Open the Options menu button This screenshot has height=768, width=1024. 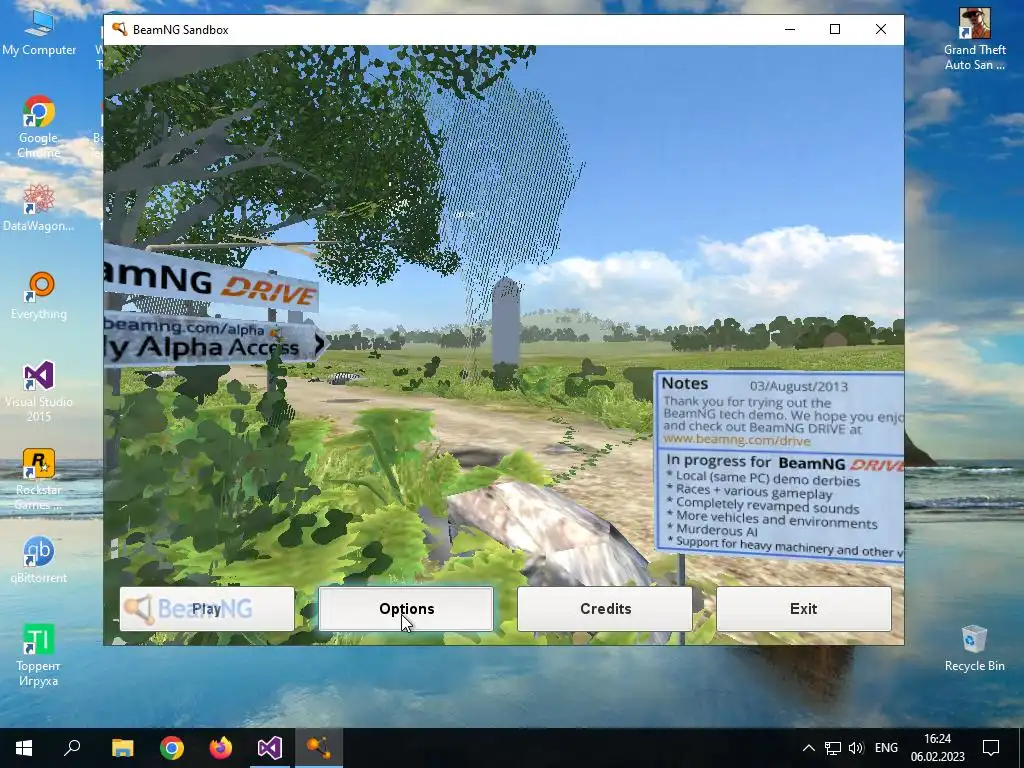(406, 609)
